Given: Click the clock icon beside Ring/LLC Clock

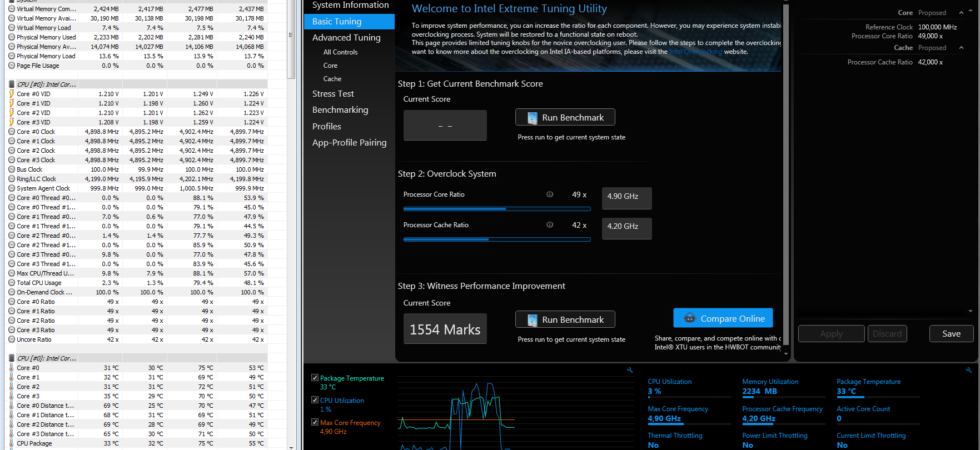Looking at the screenshot, I should 11,179.
